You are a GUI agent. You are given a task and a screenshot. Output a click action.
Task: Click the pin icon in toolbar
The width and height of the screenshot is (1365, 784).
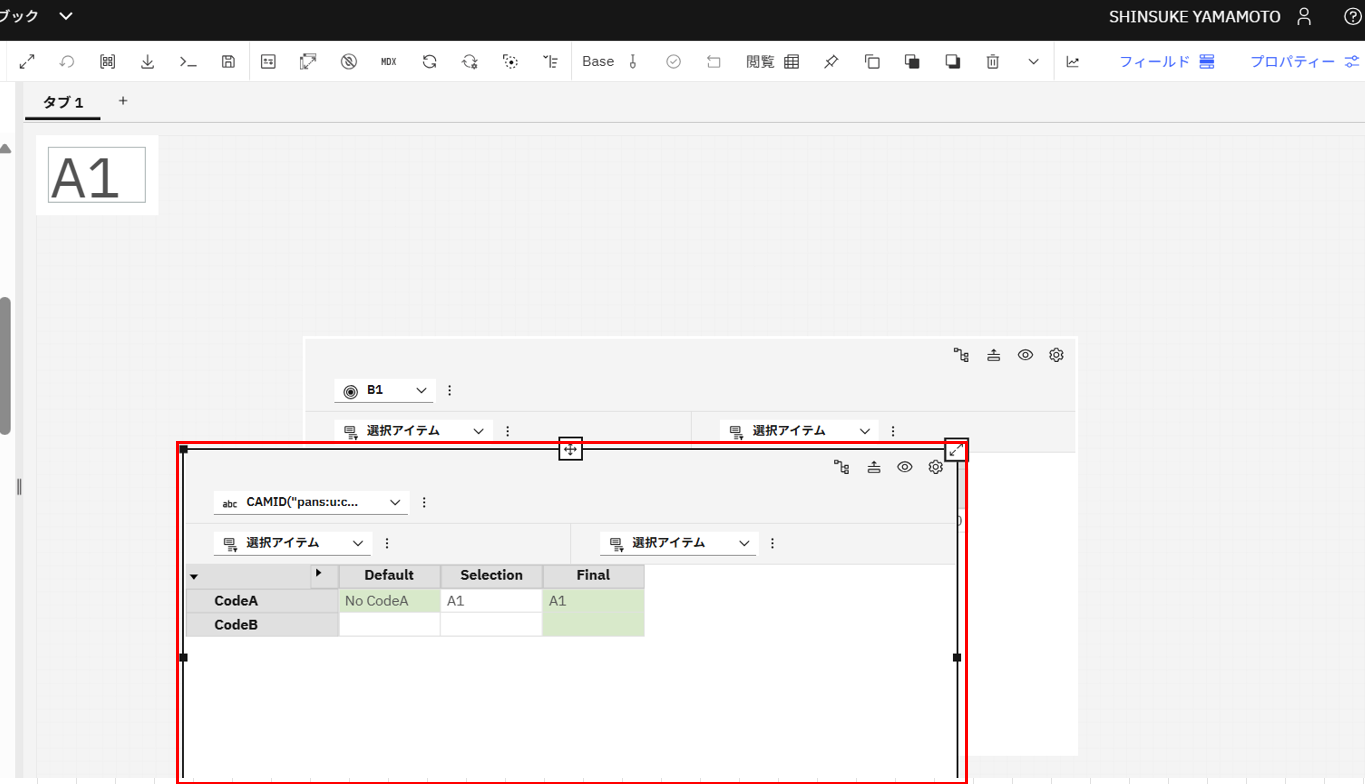click(831, 62)
